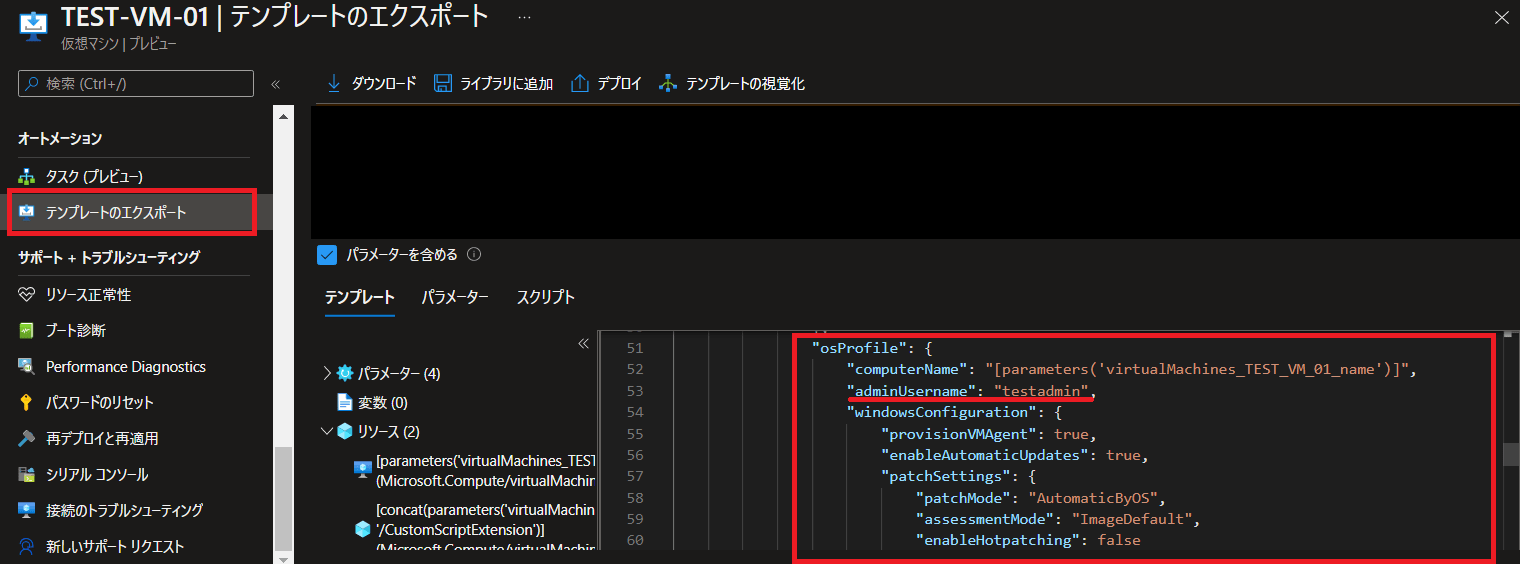The width and height of the screenshot is (1520, 564).
Task: Click the タスク (プレビュー) sidebar icon
Action: (x=27, y=177)
